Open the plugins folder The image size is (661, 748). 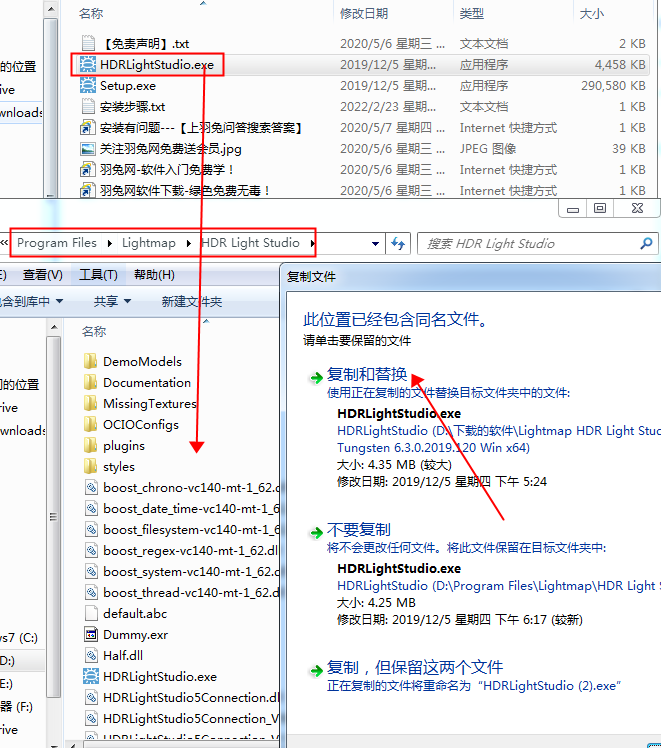(x=124, y=446)
